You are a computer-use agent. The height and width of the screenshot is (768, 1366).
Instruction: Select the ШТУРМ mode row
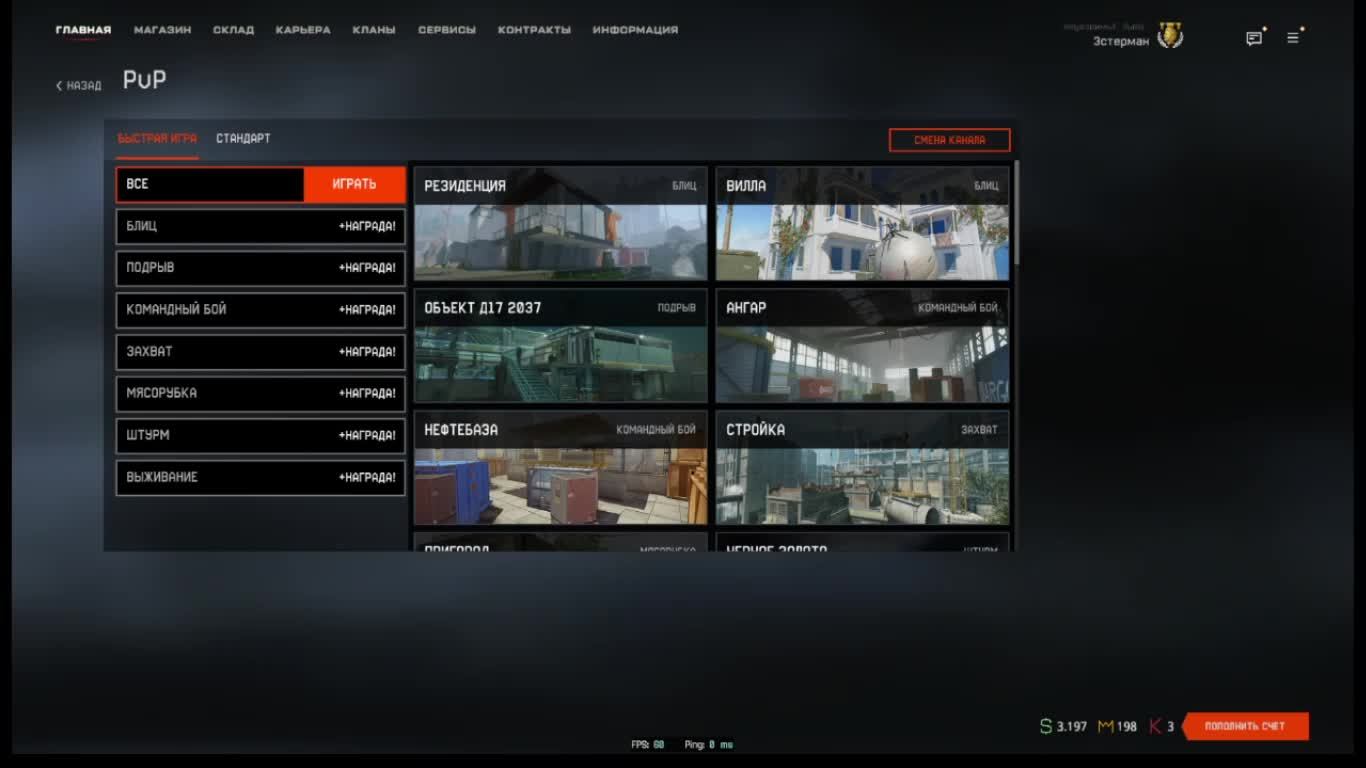[x=261, y=435]
